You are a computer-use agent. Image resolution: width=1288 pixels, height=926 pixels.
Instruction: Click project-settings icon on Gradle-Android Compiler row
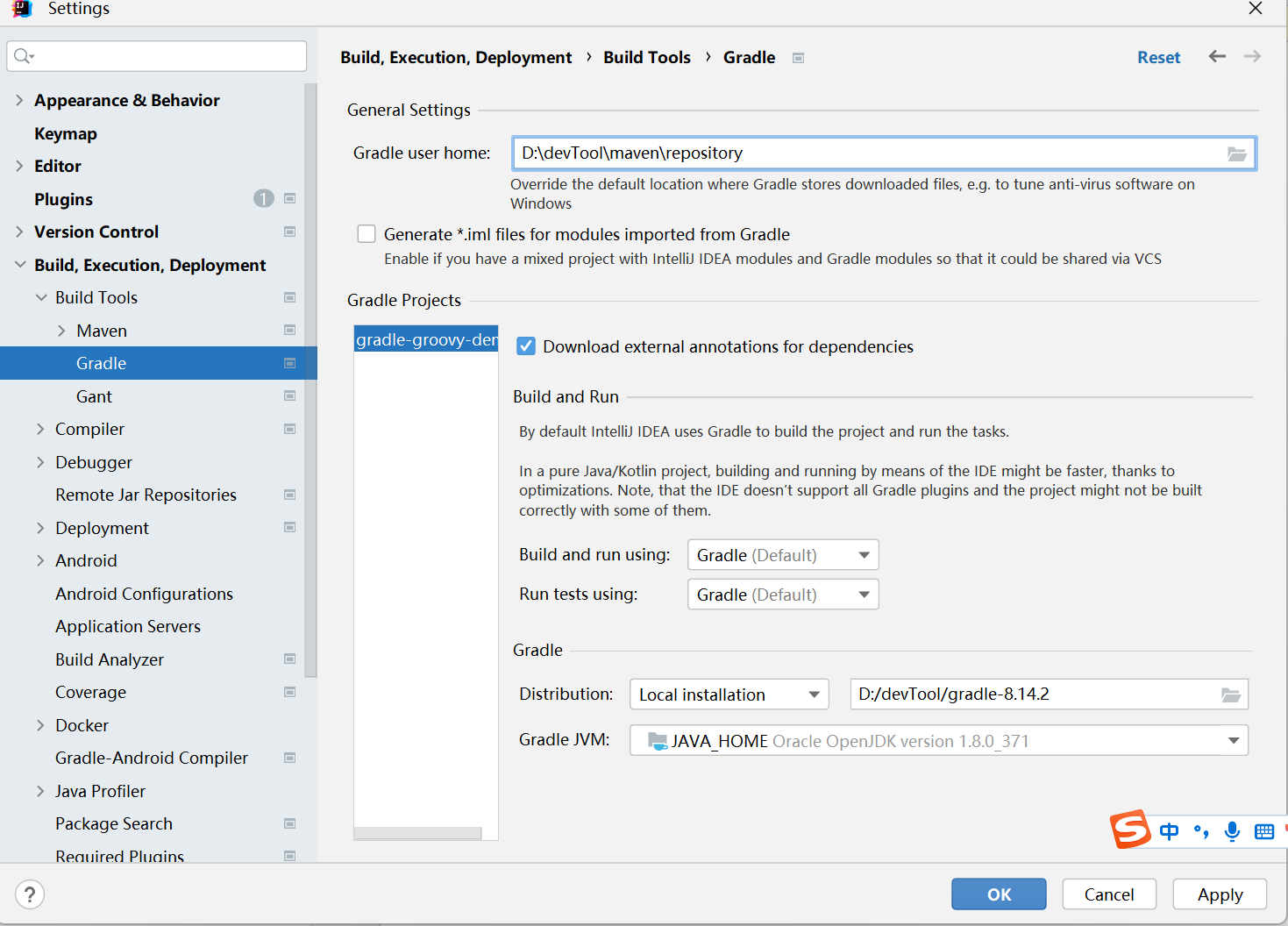click(x=289, y=758)
